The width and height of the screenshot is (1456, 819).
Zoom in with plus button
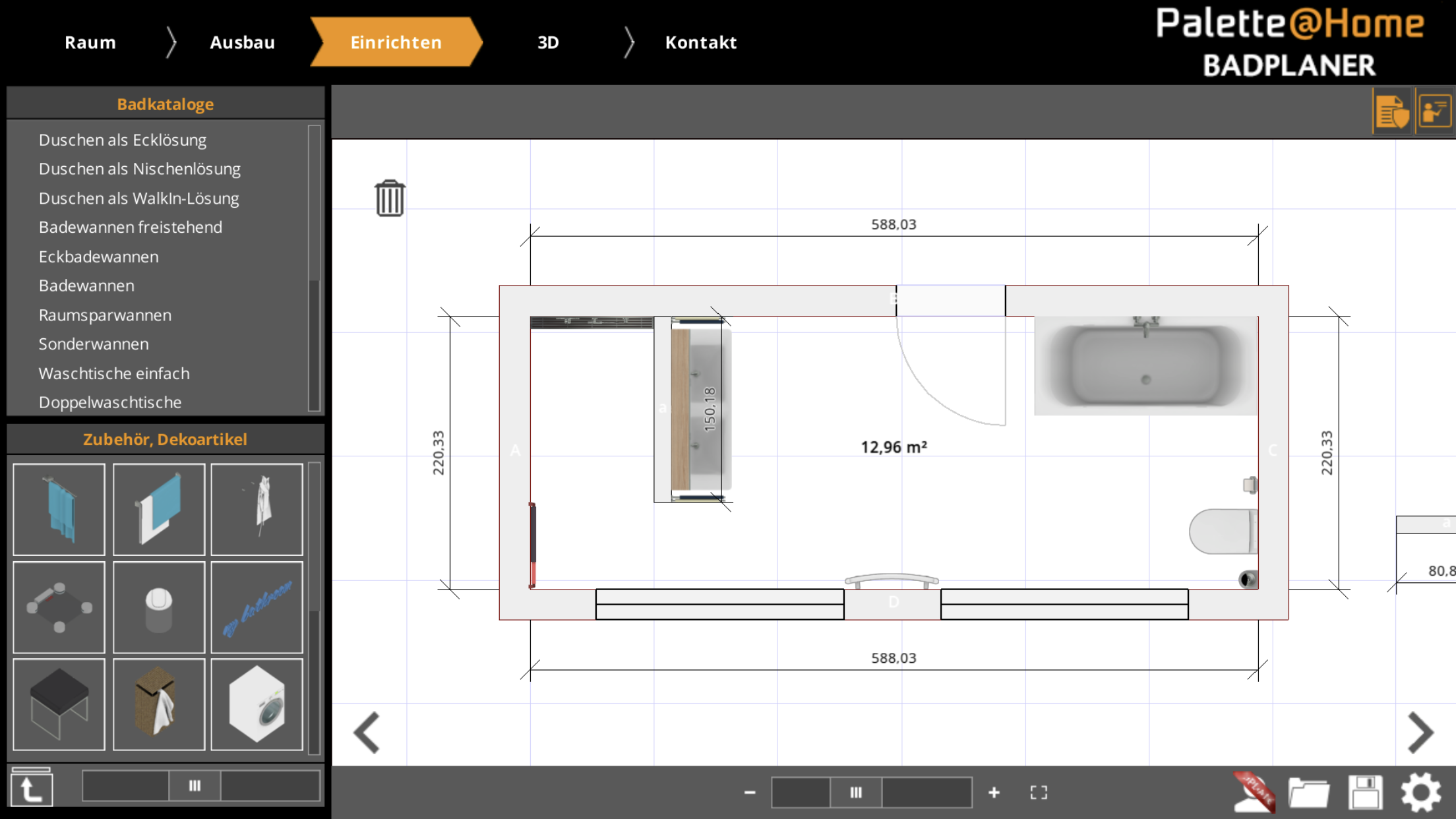tap(994, 792)
